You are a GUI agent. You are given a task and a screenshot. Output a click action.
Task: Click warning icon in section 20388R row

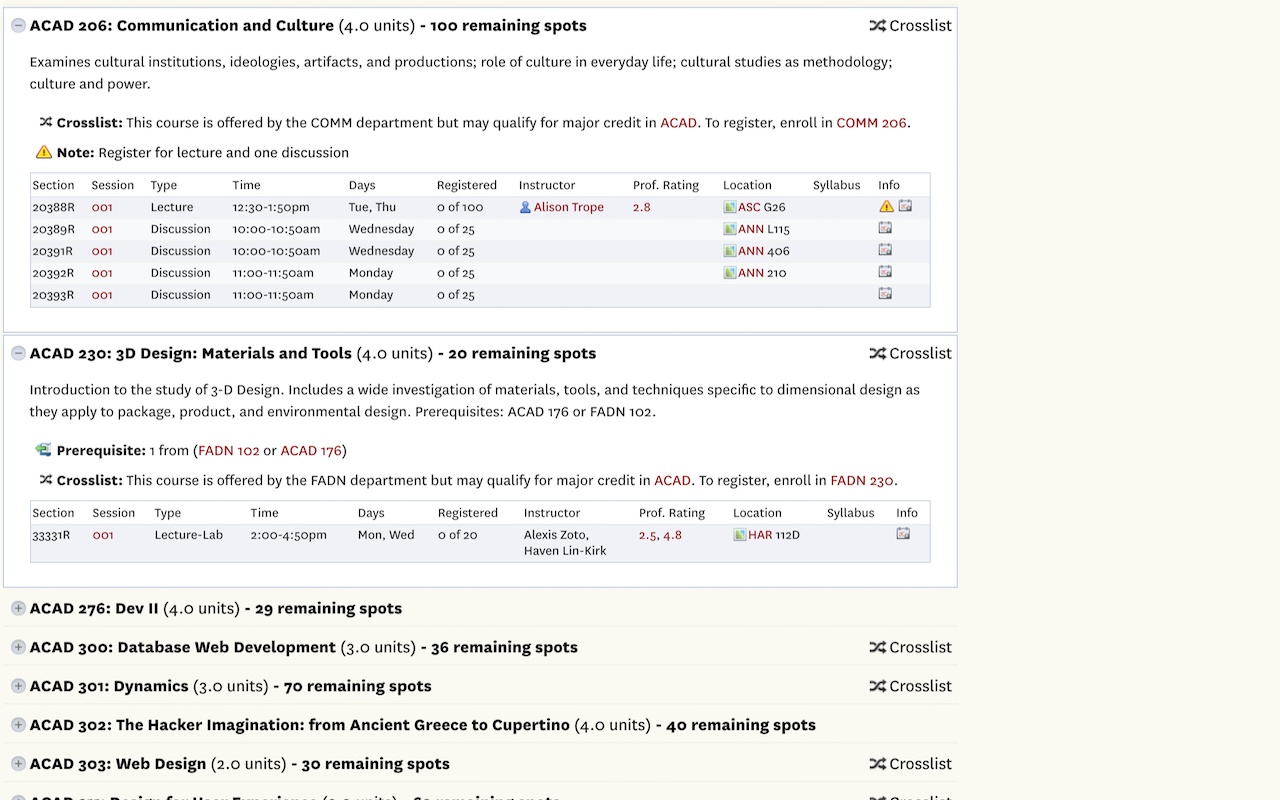click(886, 207)
